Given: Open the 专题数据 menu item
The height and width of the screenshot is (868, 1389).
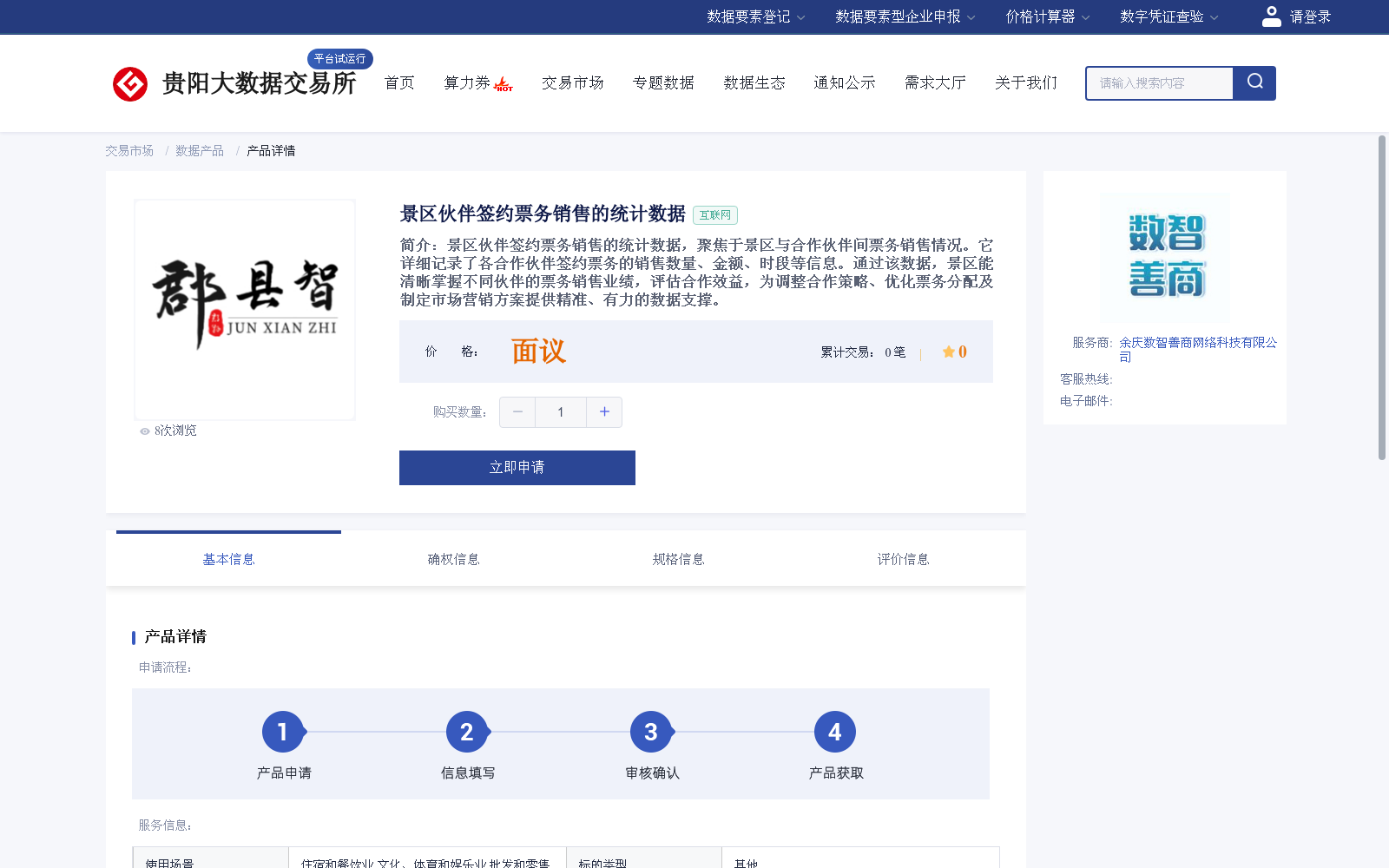Looking at the screenshot, I should pyautogui.click(x=663, y=83).
